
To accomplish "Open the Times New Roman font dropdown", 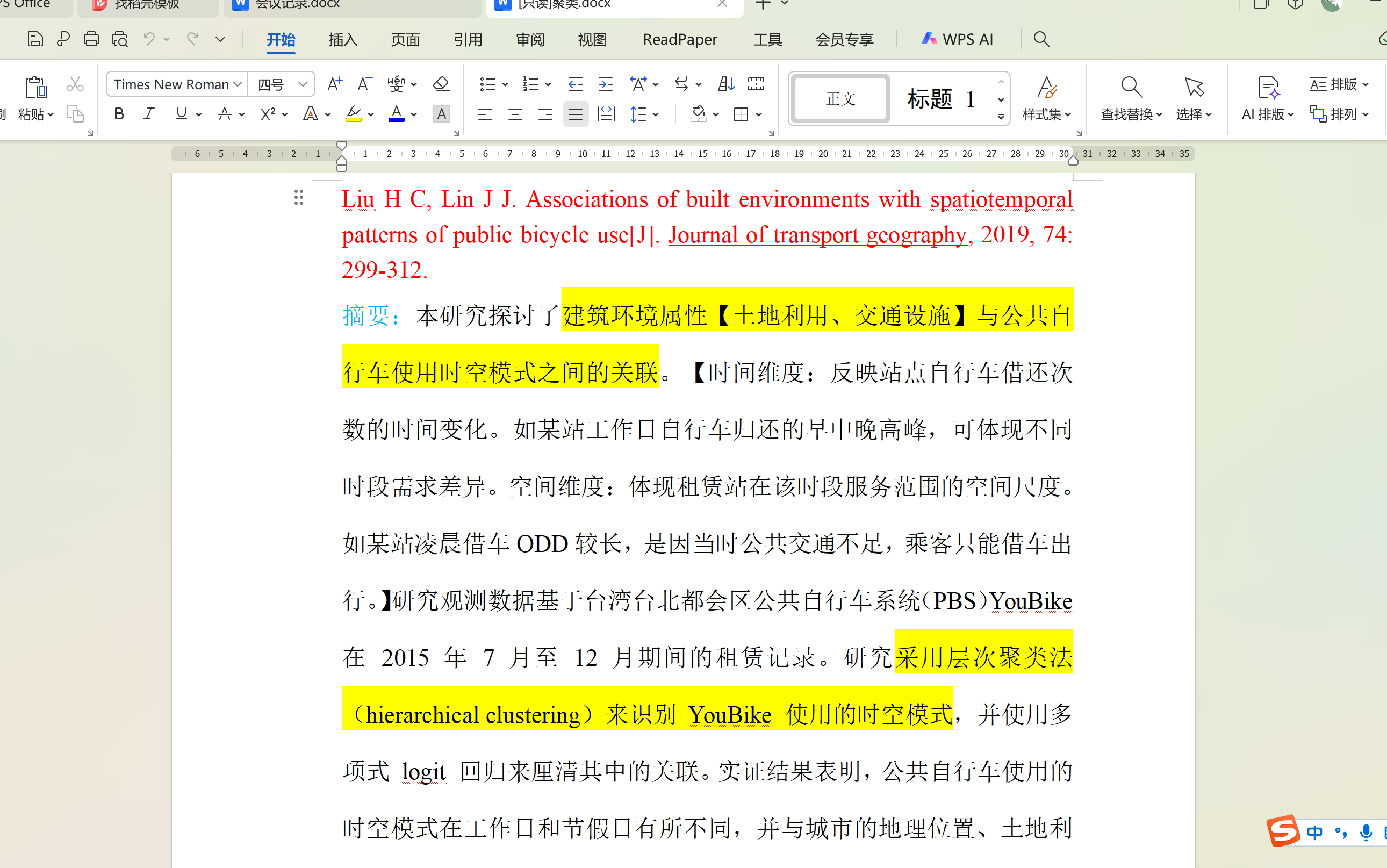I will tap(237, 84).
